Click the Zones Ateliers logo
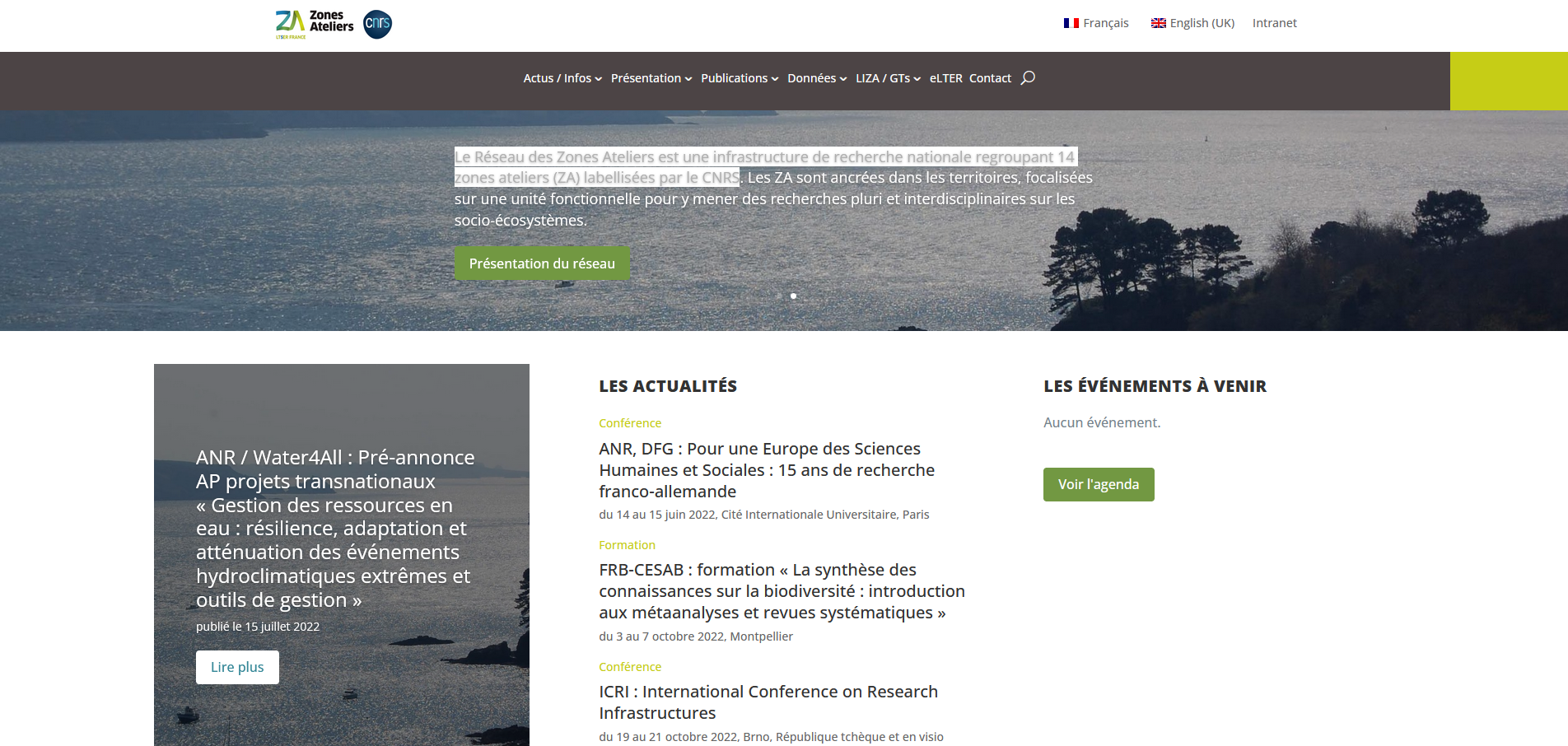Image resolution: width=1568 pixels, height=746 pixels. 315,24
